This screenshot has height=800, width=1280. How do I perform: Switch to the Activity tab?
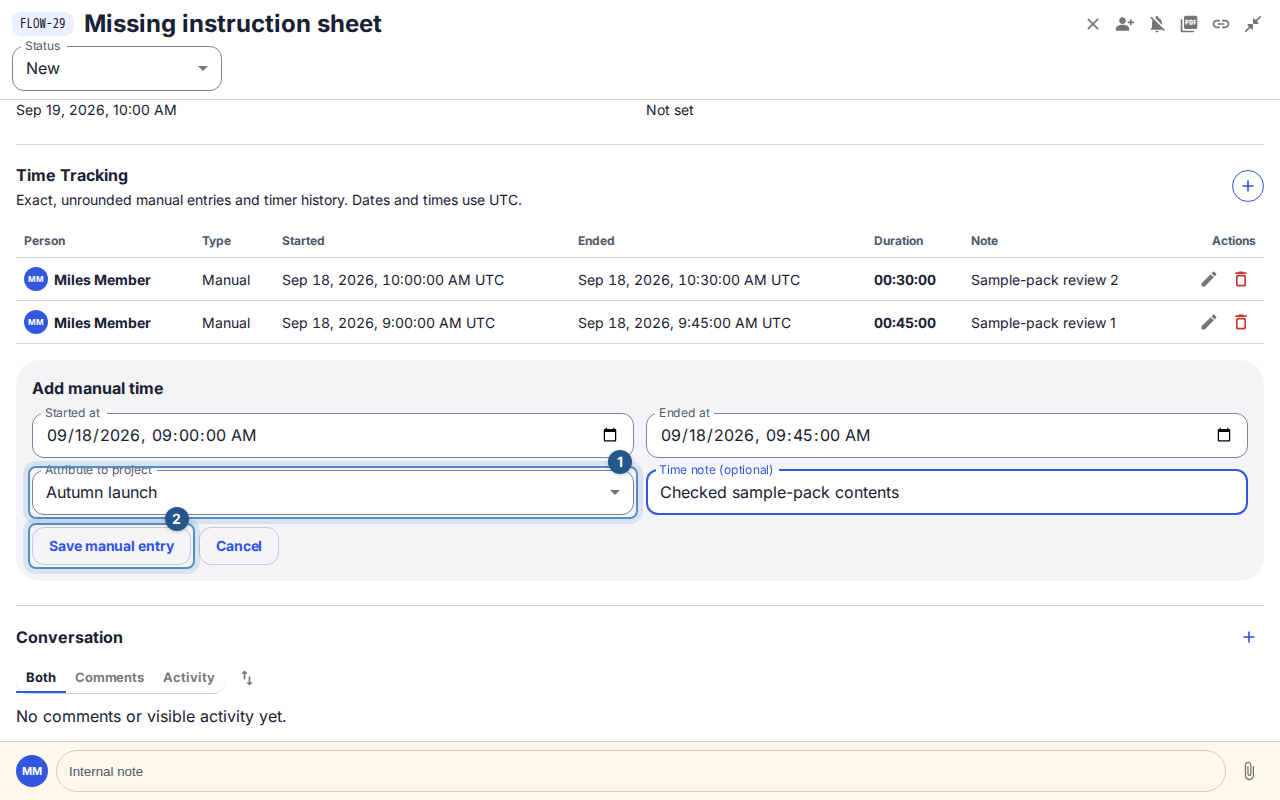click(x=189, y=677)
